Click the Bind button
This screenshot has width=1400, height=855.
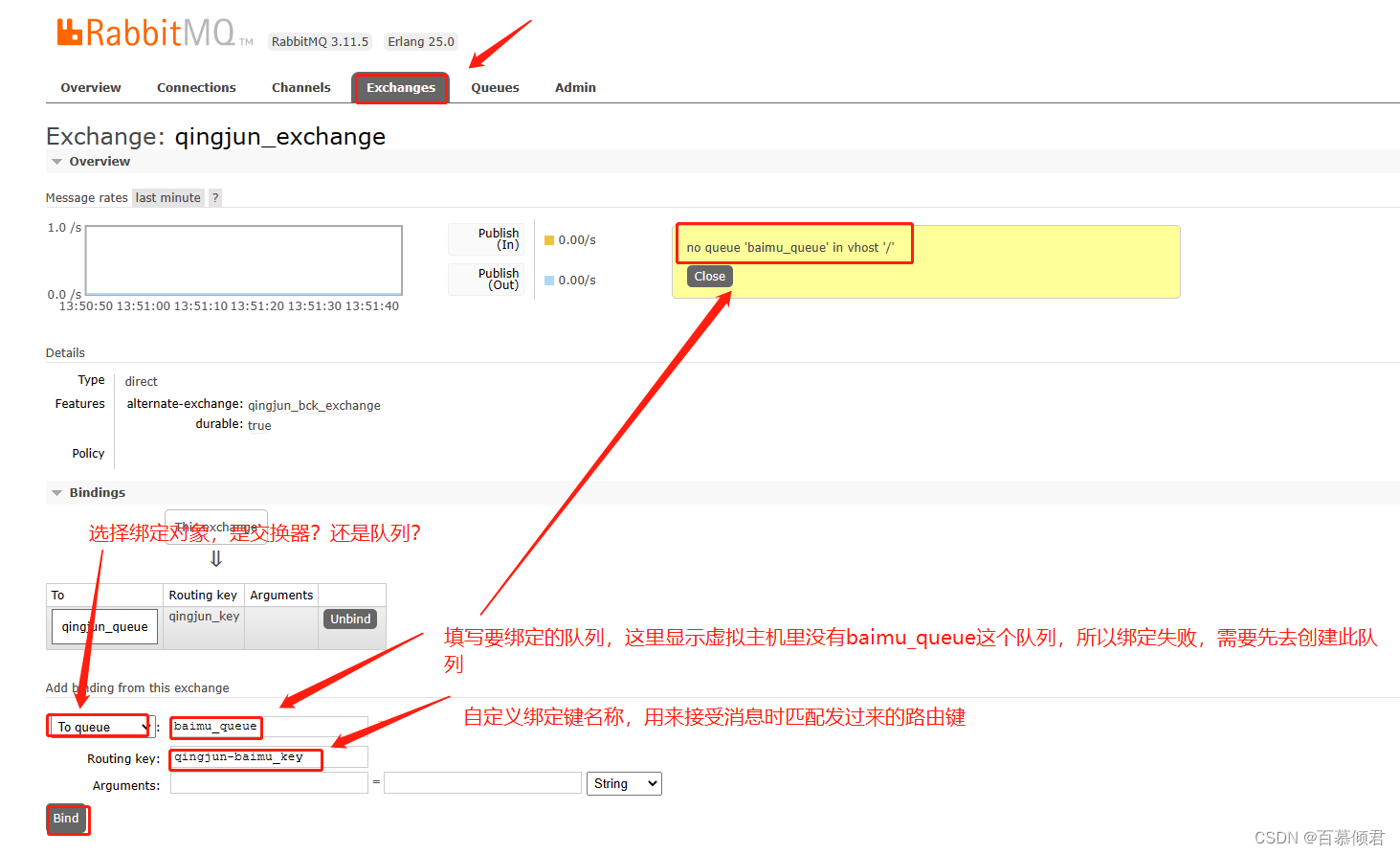tap(66, 819)
